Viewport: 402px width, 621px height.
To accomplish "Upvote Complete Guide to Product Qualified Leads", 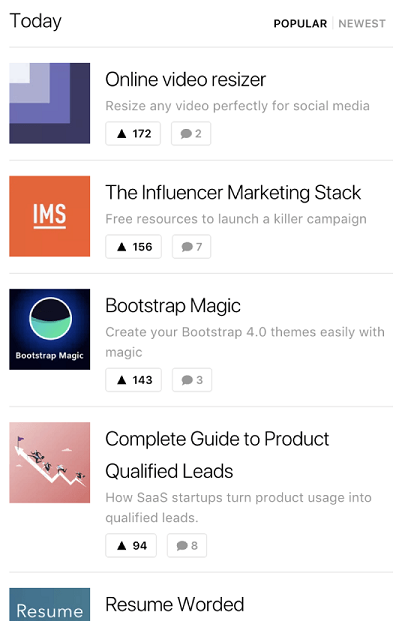I will point(131,545).
